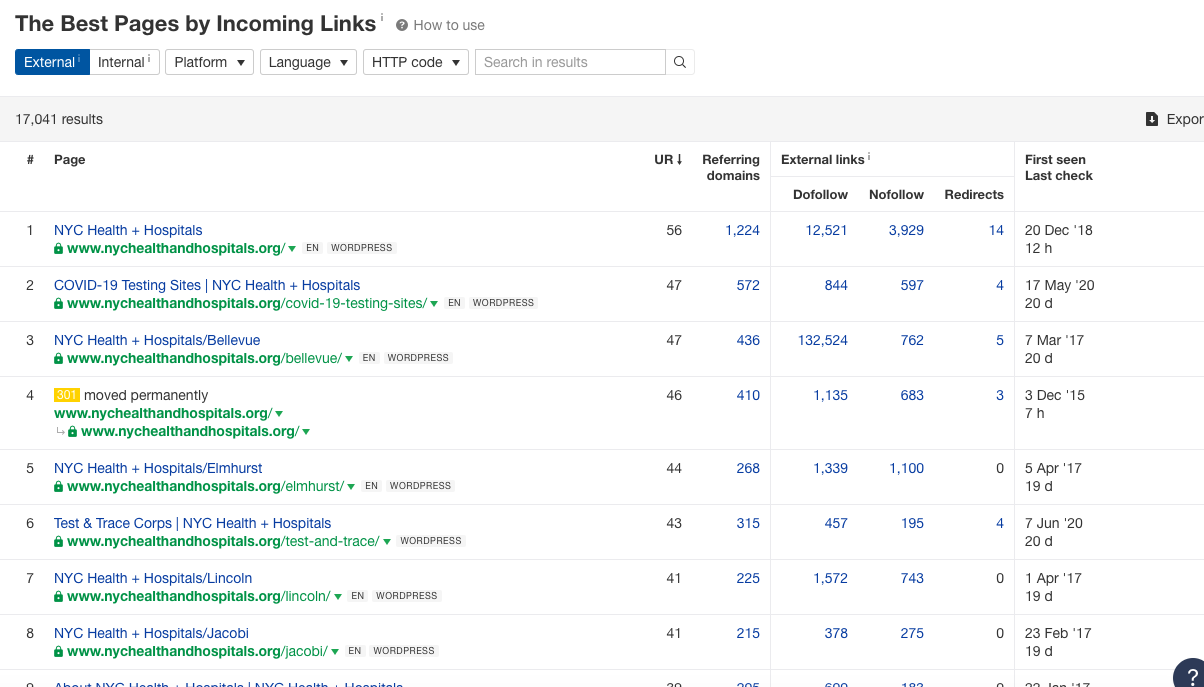Click the Export download icon
The width and height of the screenshot is (1204, 687).
point(1152,119)
